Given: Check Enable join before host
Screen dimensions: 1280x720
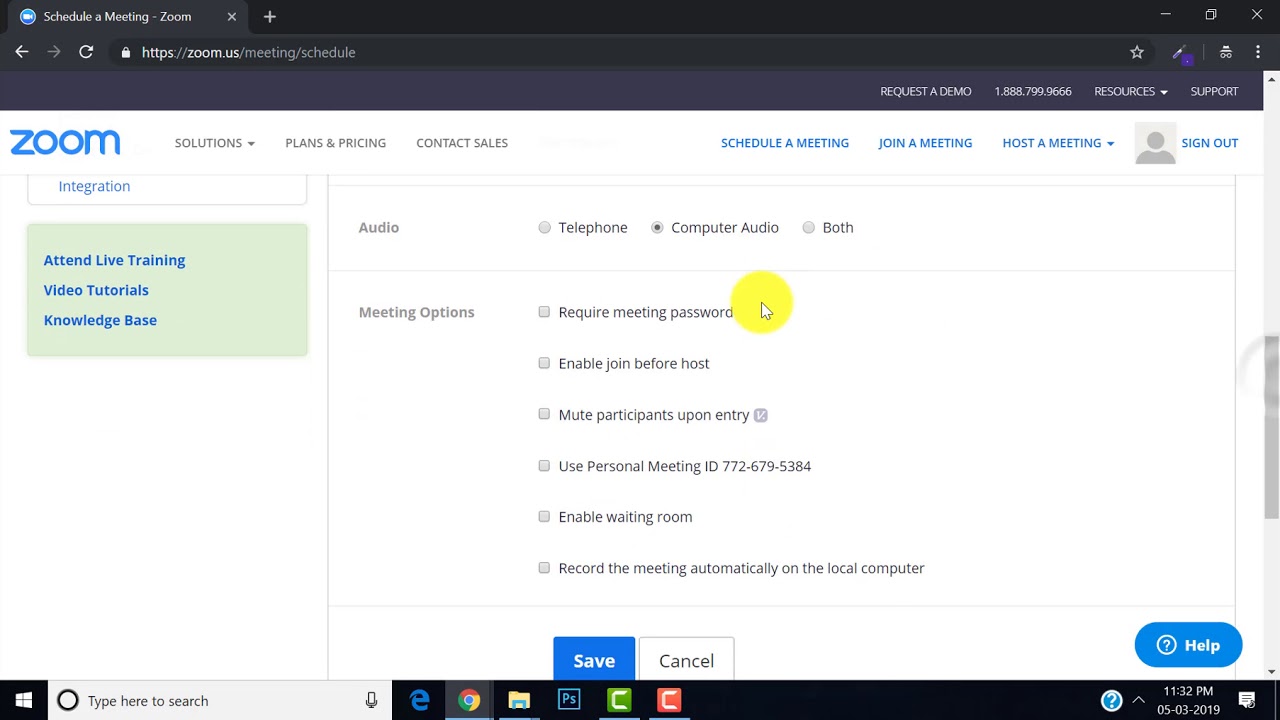Looking at the screenshot, I should (x=544, y=363).
